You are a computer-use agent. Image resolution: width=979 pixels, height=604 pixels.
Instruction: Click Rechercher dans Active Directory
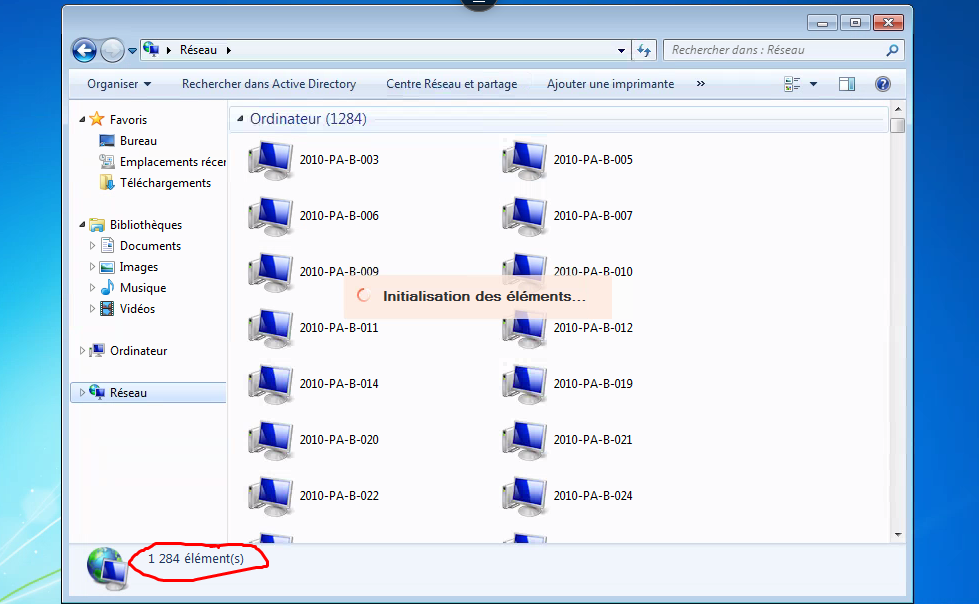268,85
